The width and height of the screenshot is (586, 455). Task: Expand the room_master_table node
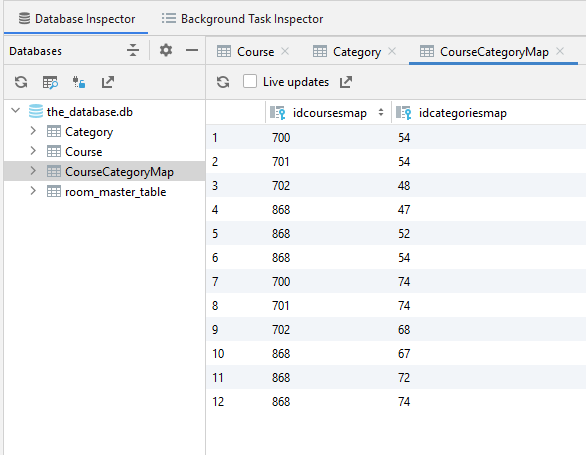[33, 191]
